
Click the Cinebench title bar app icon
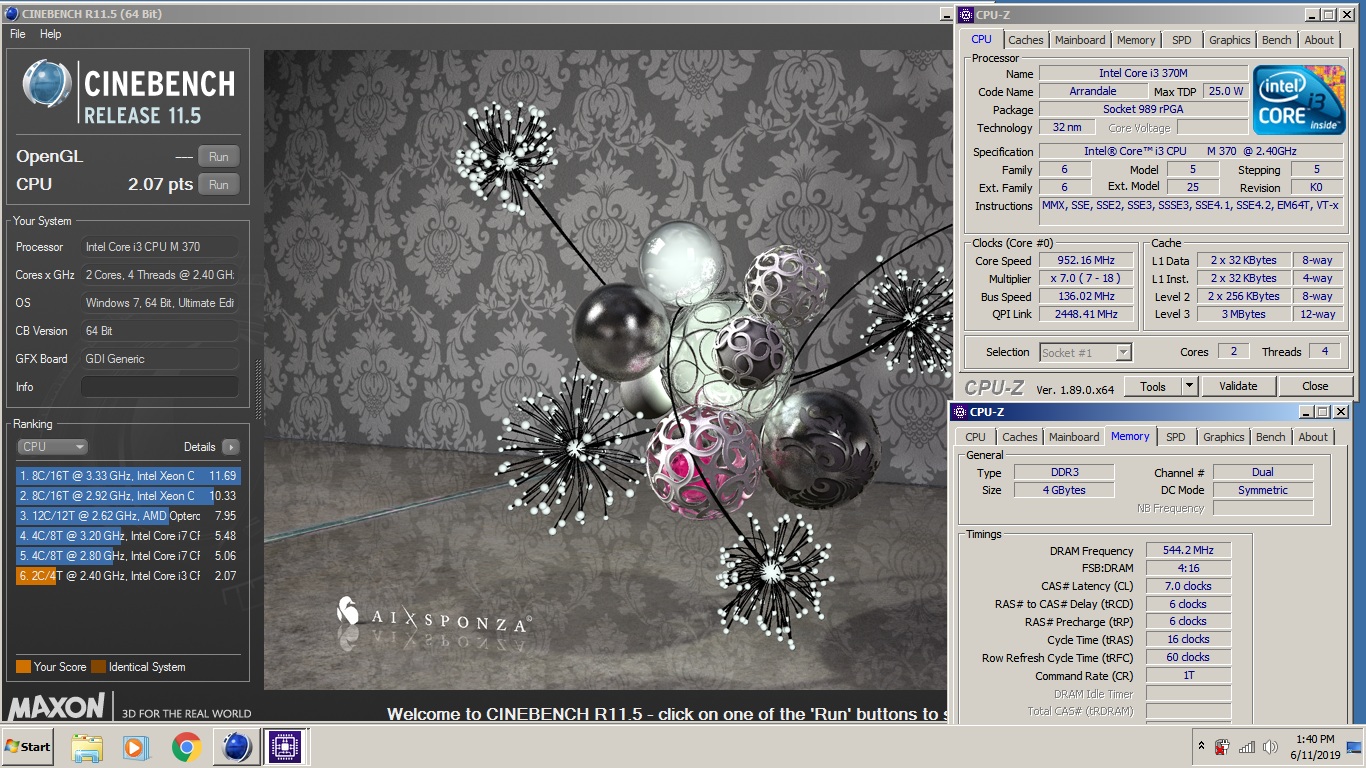[11, 14]
